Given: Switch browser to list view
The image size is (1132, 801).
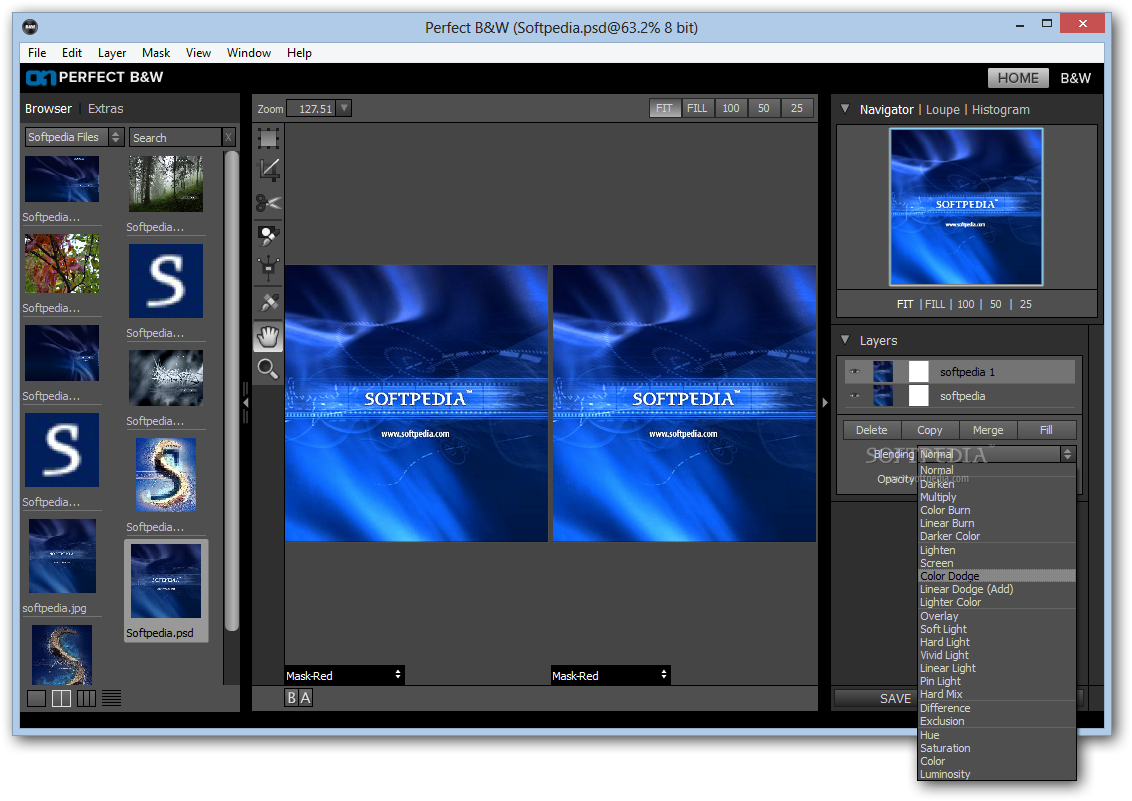Looking at the screenshot, I should tap(111, 698).
